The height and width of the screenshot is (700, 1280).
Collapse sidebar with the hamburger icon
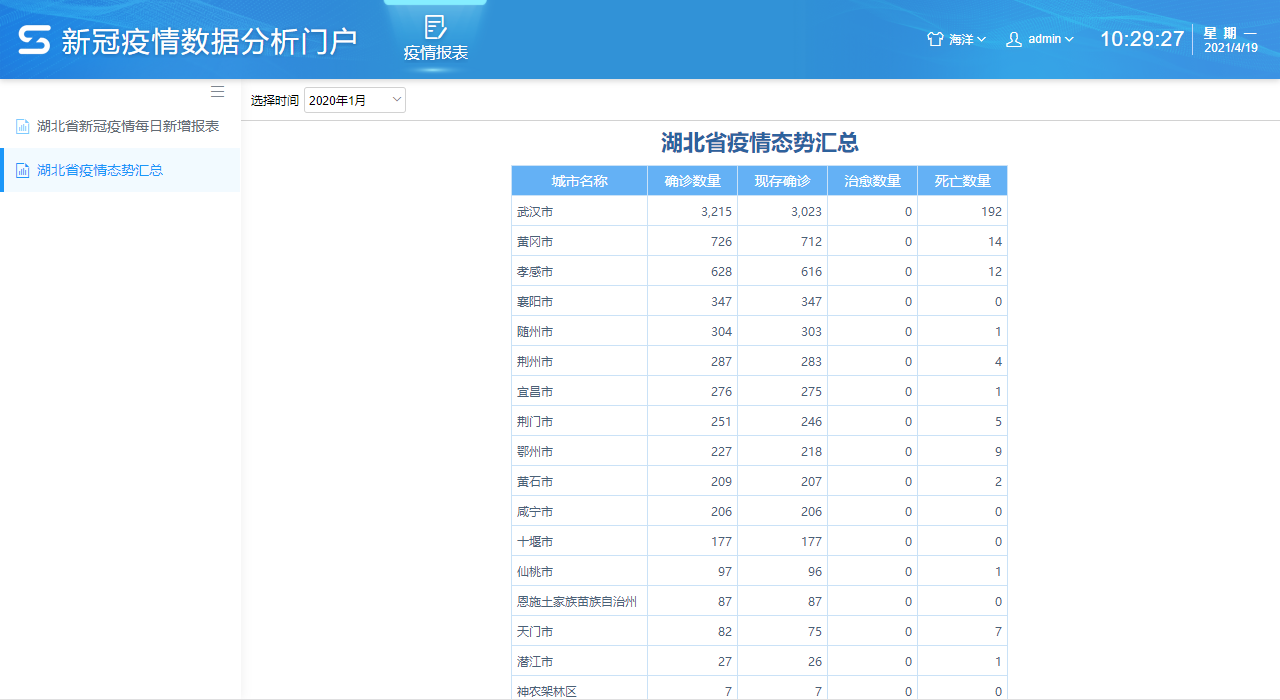tap(217, 92)
